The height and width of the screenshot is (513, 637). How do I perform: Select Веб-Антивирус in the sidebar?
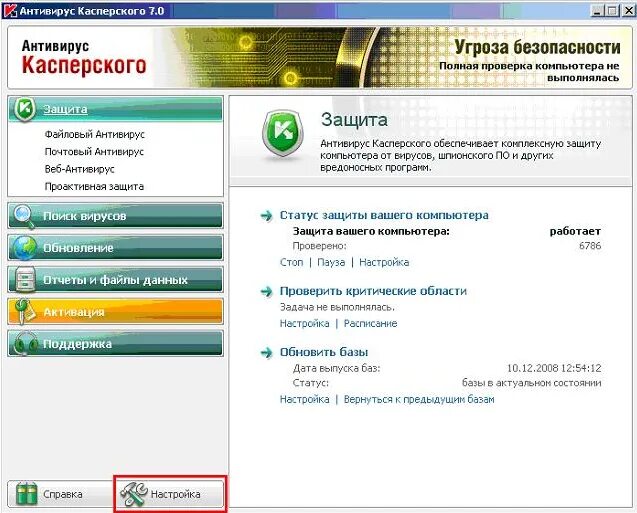point(80,169)
